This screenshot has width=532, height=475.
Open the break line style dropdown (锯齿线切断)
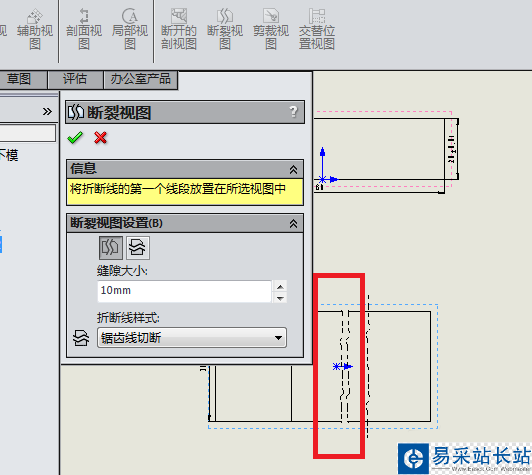tap(192, 338)
